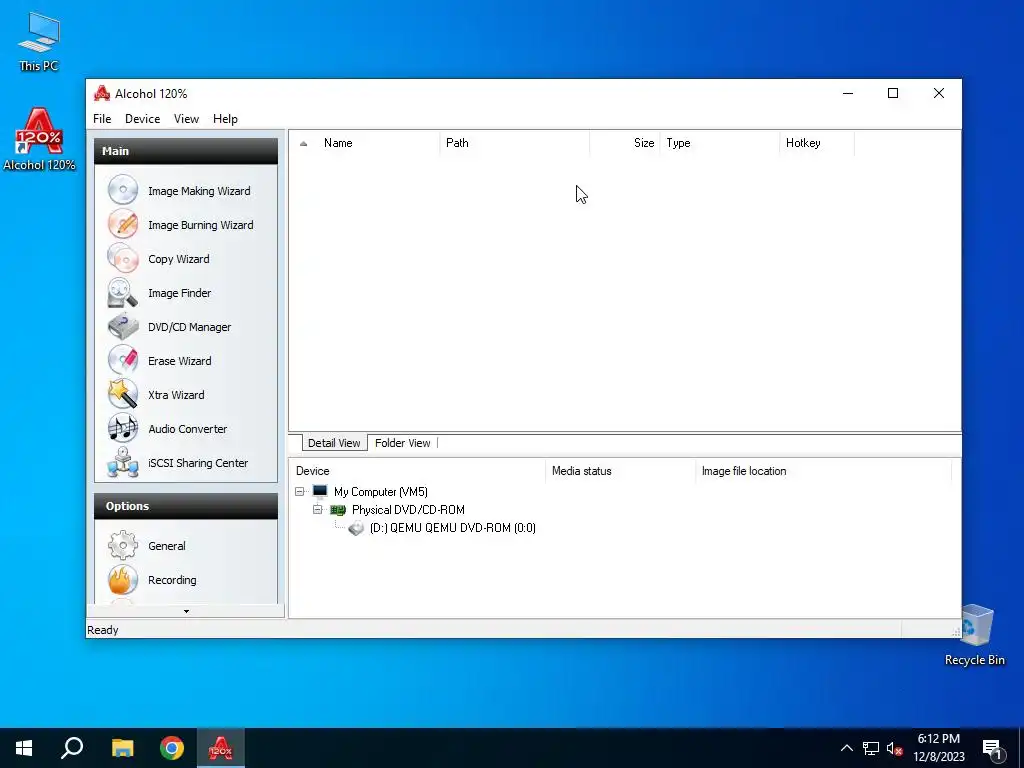The height and width of the screenshot is (768, 1024).
Task: Open the Device menu
Action: pos(142,119)
